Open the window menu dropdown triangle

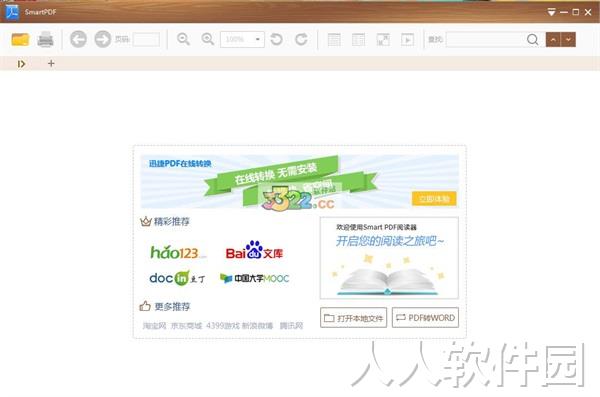(551, 12)
